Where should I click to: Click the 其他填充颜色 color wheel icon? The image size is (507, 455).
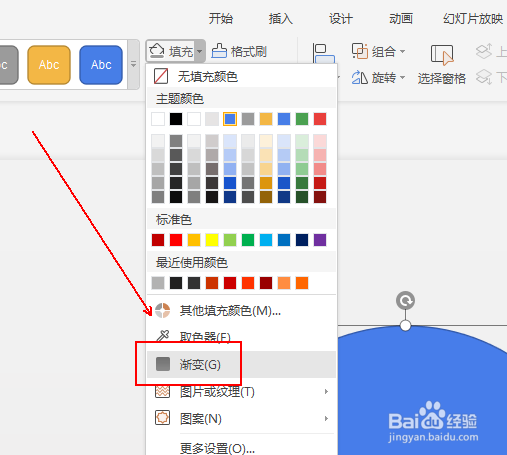[x=163, y=311]
